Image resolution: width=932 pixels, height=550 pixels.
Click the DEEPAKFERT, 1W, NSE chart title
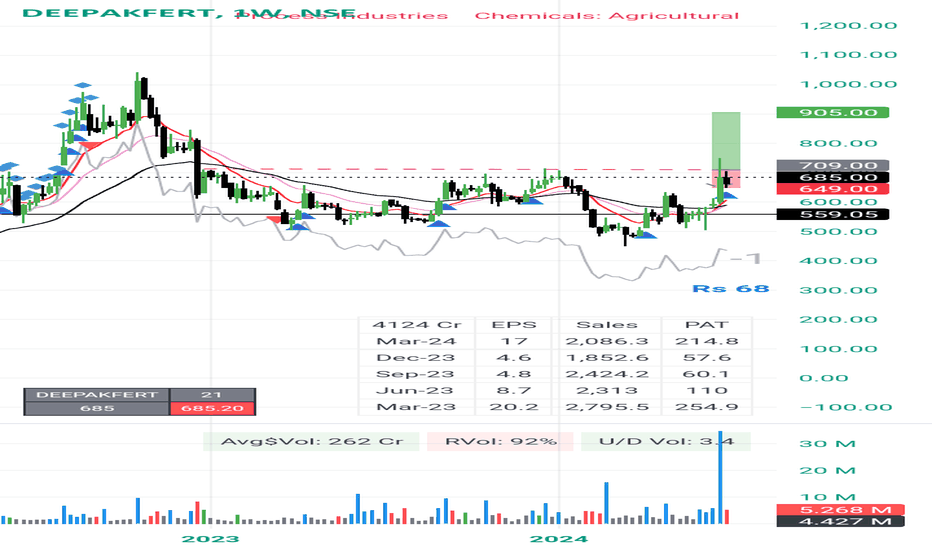click(189, 12)
